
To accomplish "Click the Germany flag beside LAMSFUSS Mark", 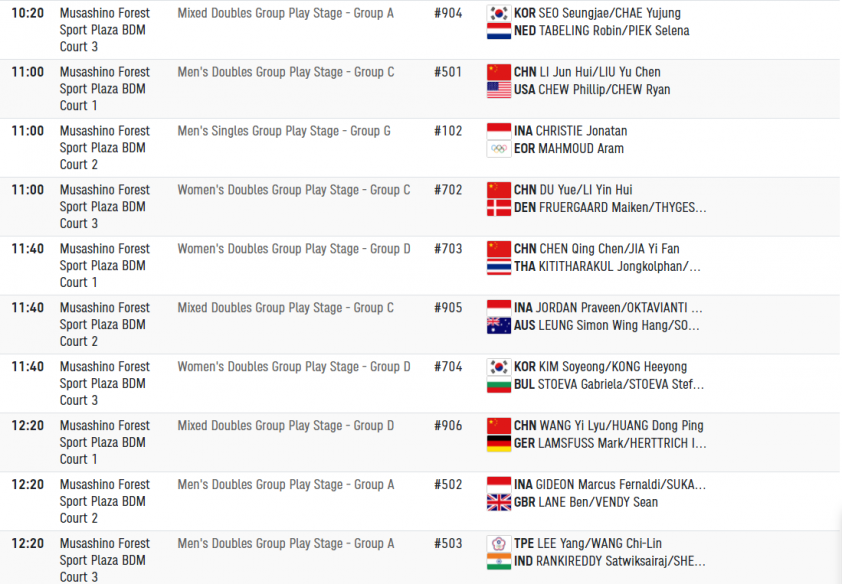I will tap(498, 443).
